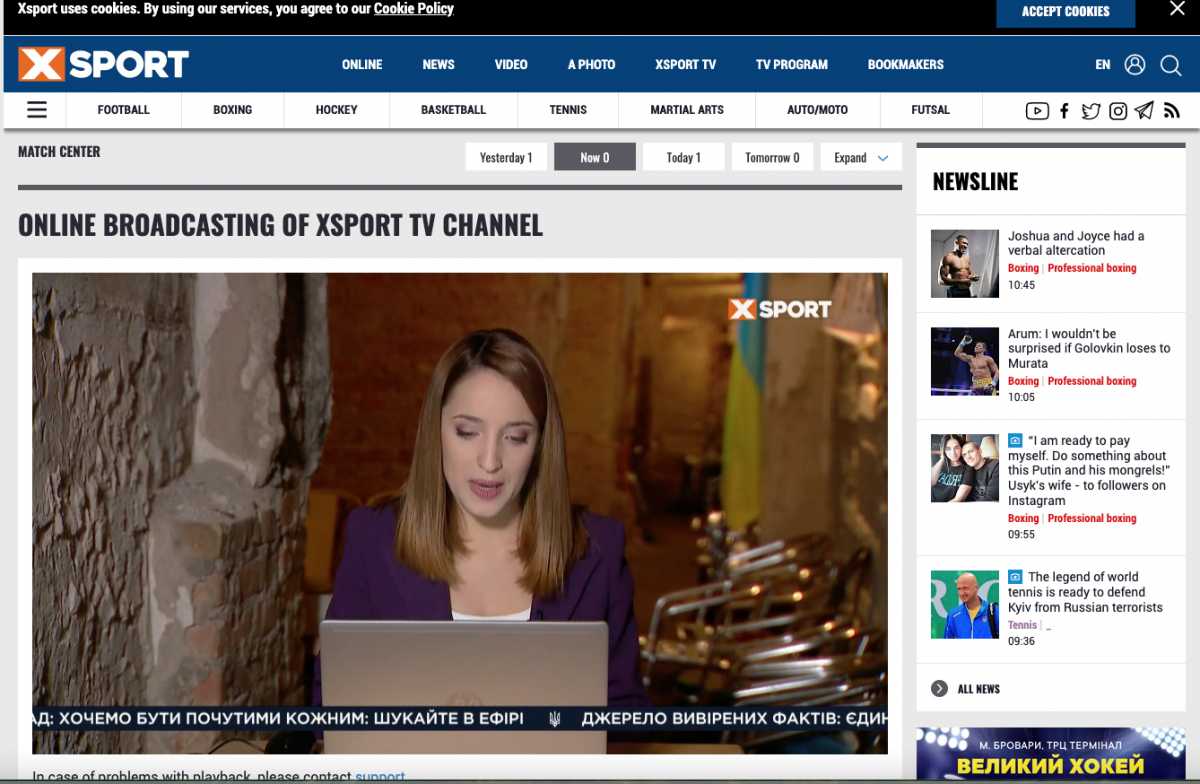The image size is (1200, 784).
Task: Switch language using the EN selector
Action: [x=1103, y=64]
